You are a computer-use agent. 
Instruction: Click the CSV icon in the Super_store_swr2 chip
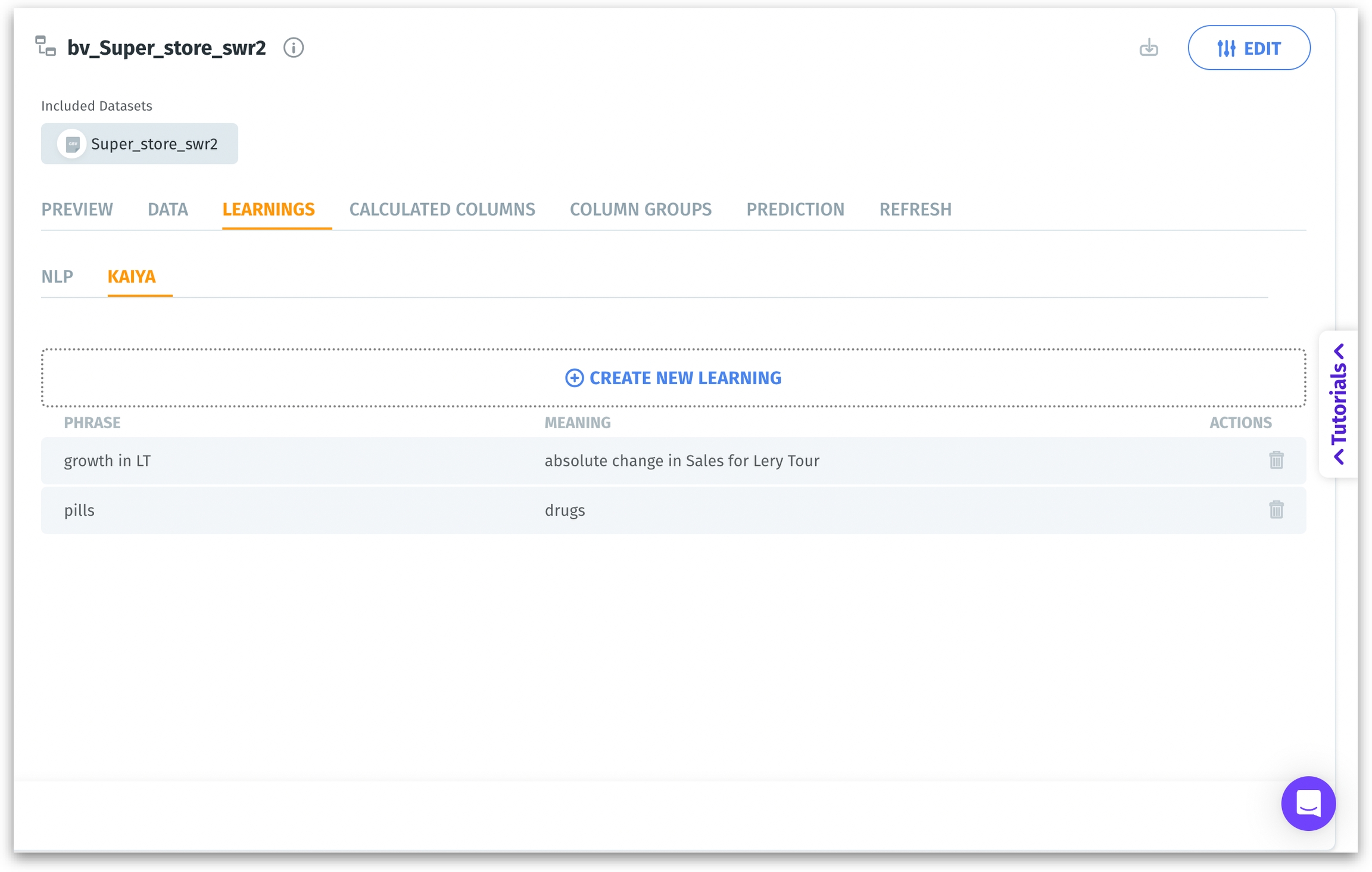(x=72, y=144)
